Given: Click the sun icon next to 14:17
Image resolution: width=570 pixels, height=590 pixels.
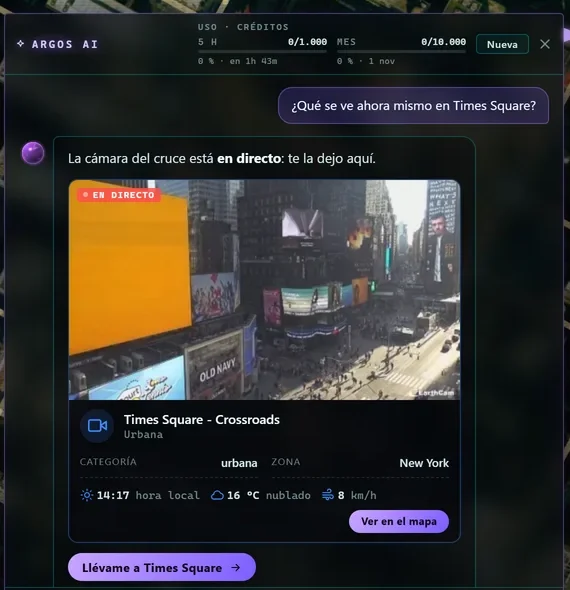Looking at the screenshot, I should click(87, 495).
